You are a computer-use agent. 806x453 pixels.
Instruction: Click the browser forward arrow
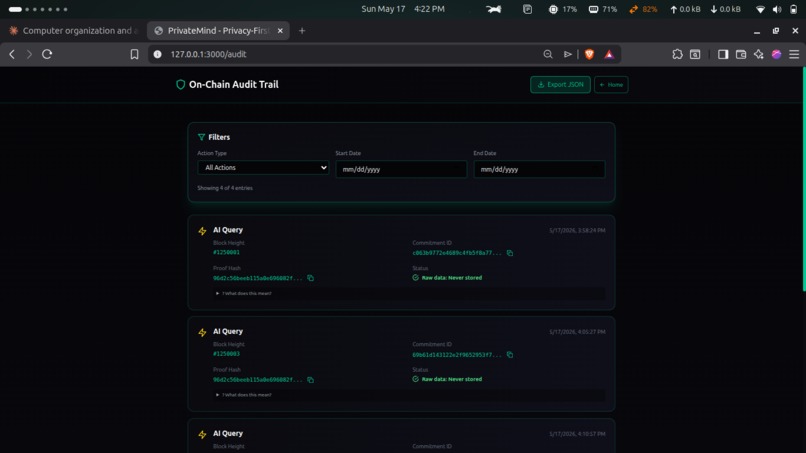[x=29, y=54]
